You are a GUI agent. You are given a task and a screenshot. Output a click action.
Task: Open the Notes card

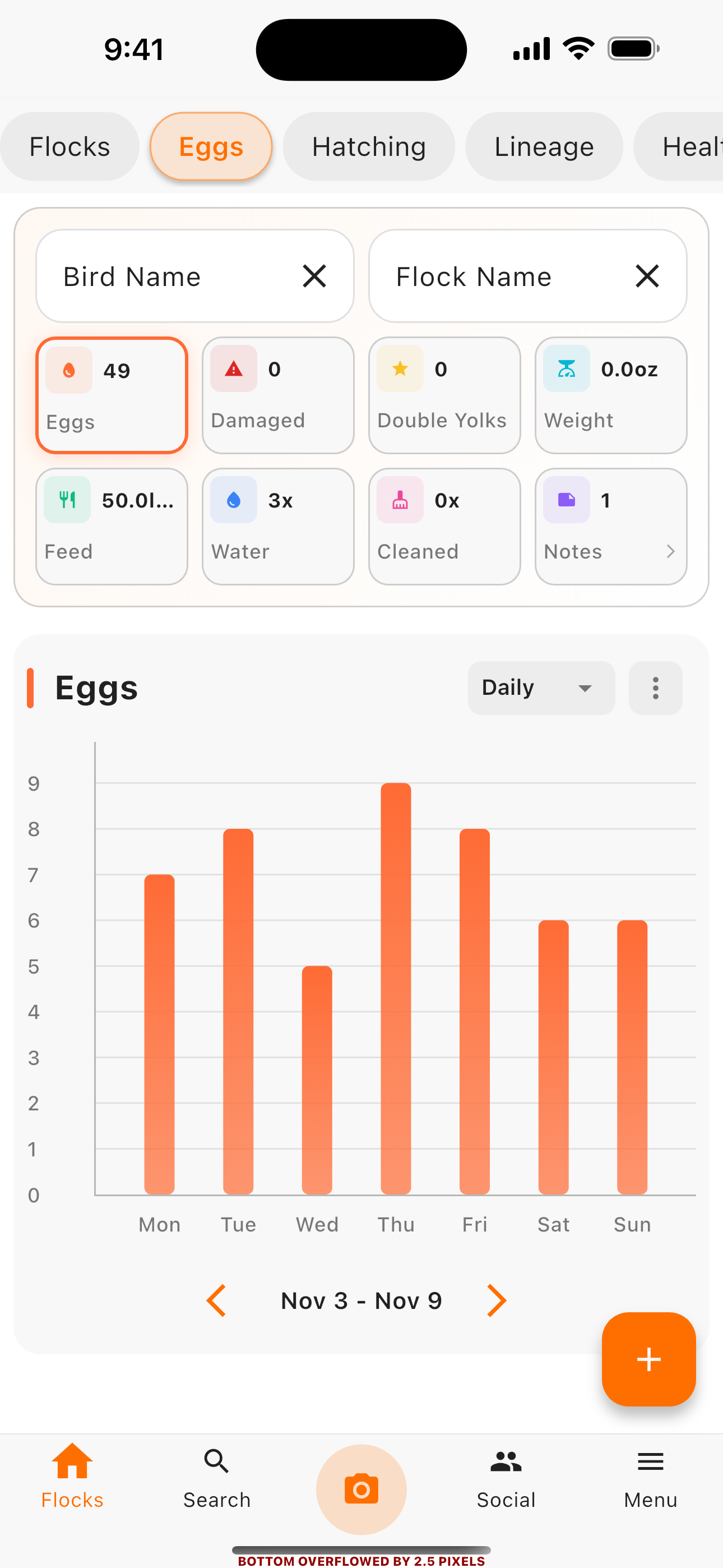(610, 526)
